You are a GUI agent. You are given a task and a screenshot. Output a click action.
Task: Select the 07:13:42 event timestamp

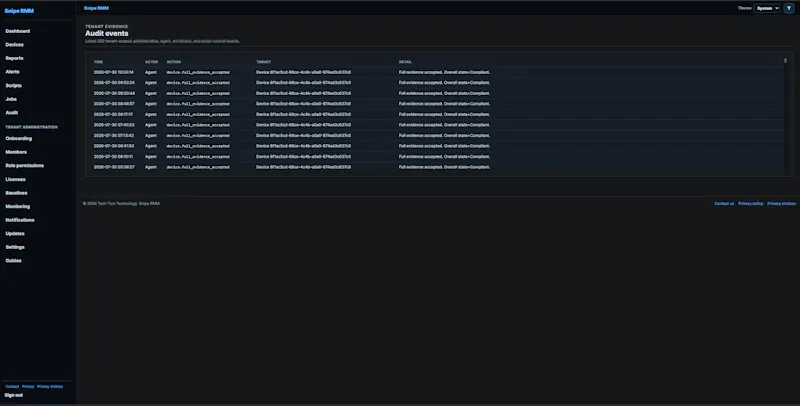coord(114,136)
